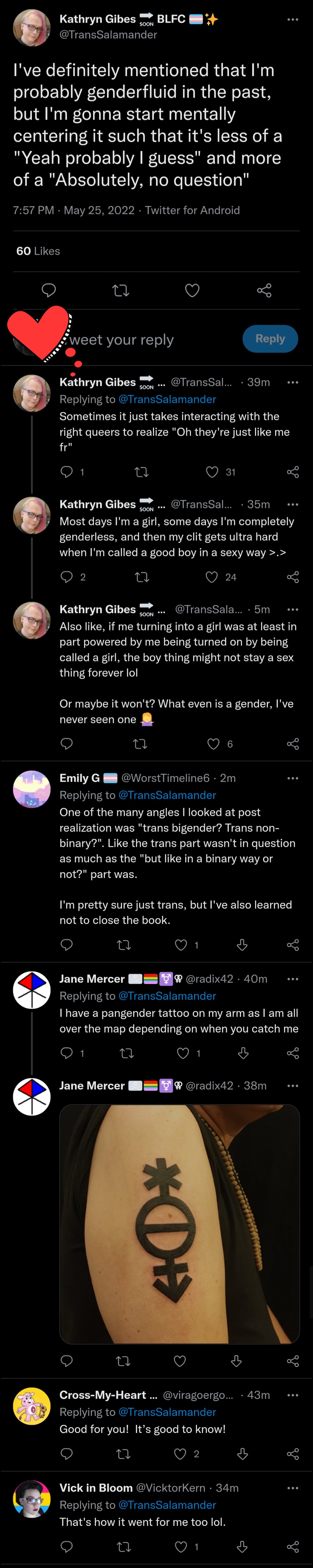
Task: Open more options on Vick in Bloom's reply
Action: [x=293, y=1488]
